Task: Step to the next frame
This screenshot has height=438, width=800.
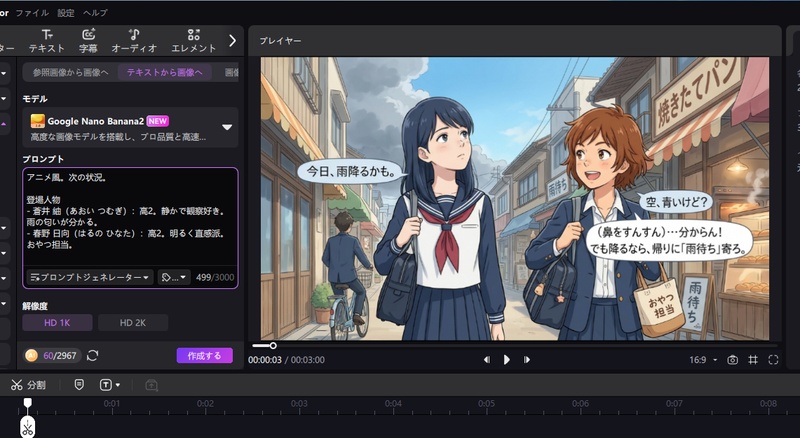Action: (527, 360)
